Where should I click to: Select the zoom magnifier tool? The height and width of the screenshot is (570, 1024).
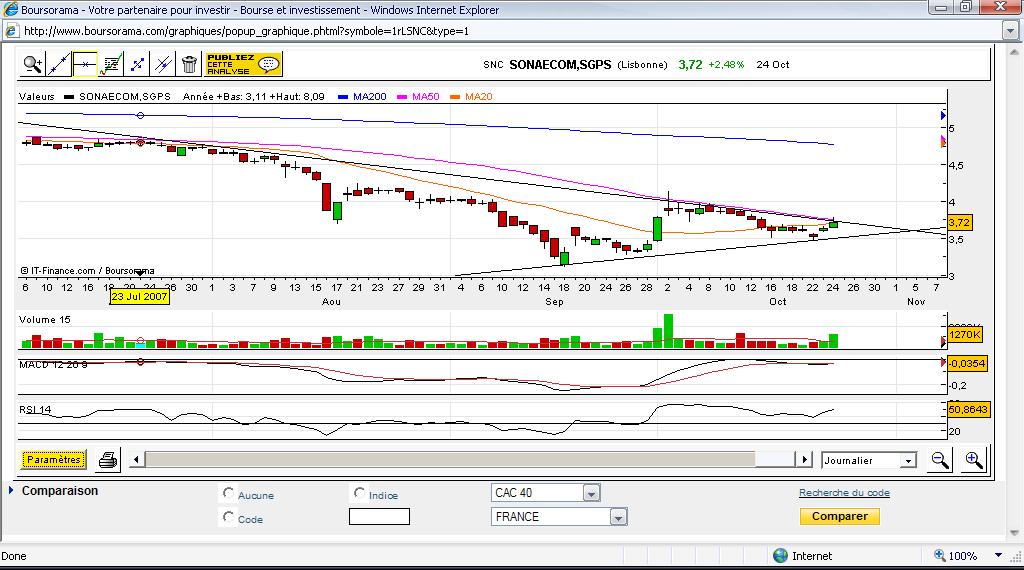pos(33,64)
